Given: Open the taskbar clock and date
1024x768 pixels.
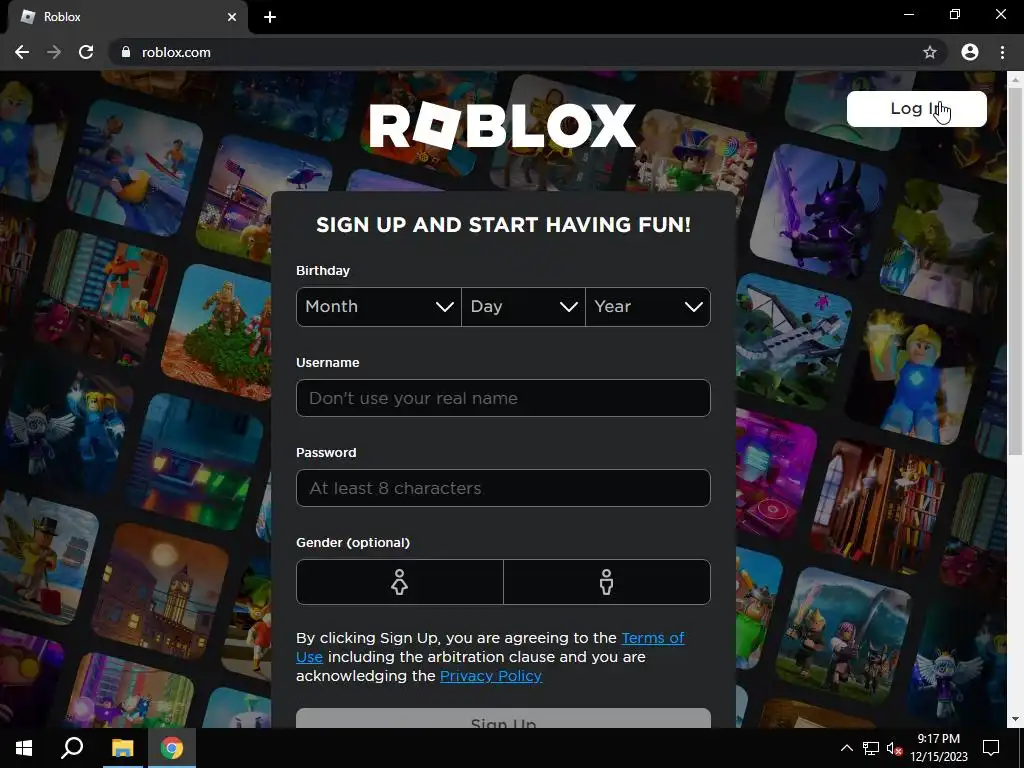Looking at the screenshot, I should click(939, 748).
